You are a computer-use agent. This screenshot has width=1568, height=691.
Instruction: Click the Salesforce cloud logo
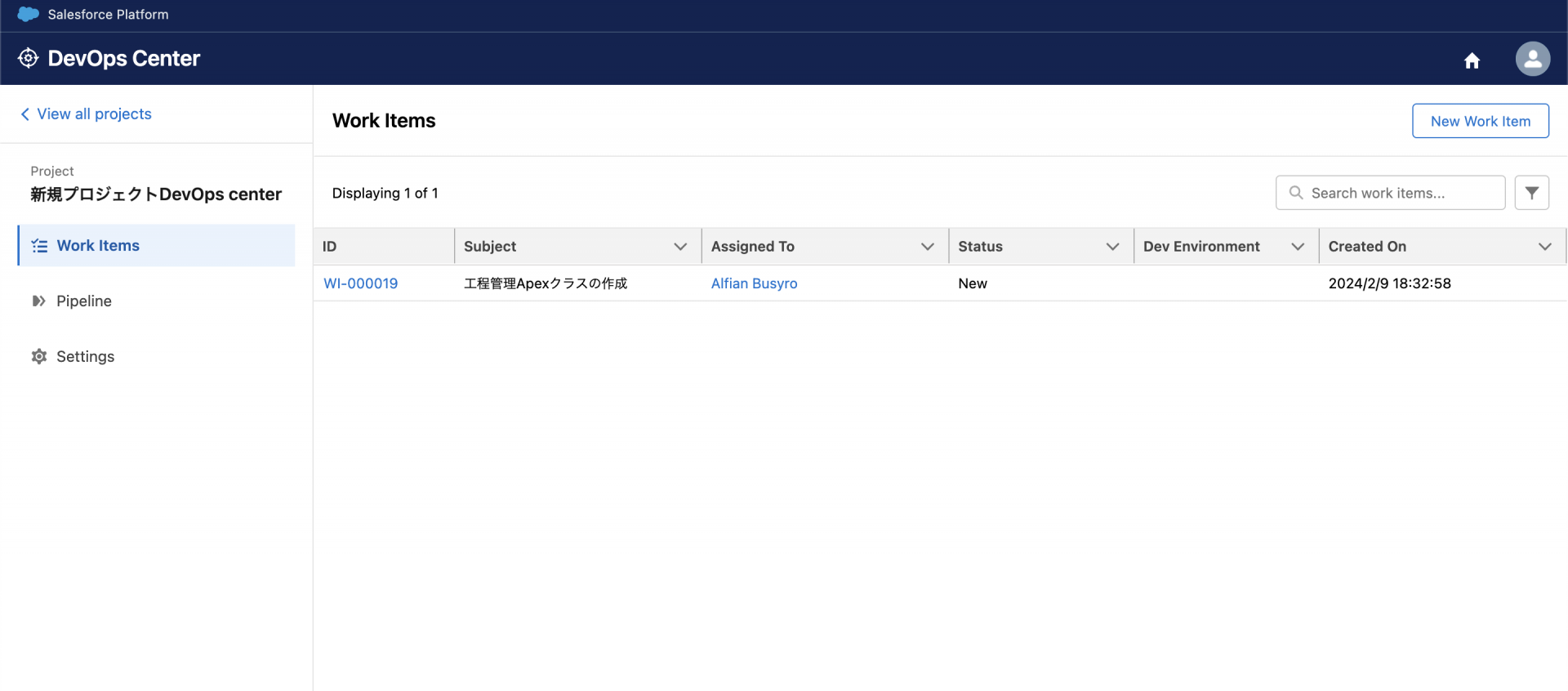coord(29,15)
